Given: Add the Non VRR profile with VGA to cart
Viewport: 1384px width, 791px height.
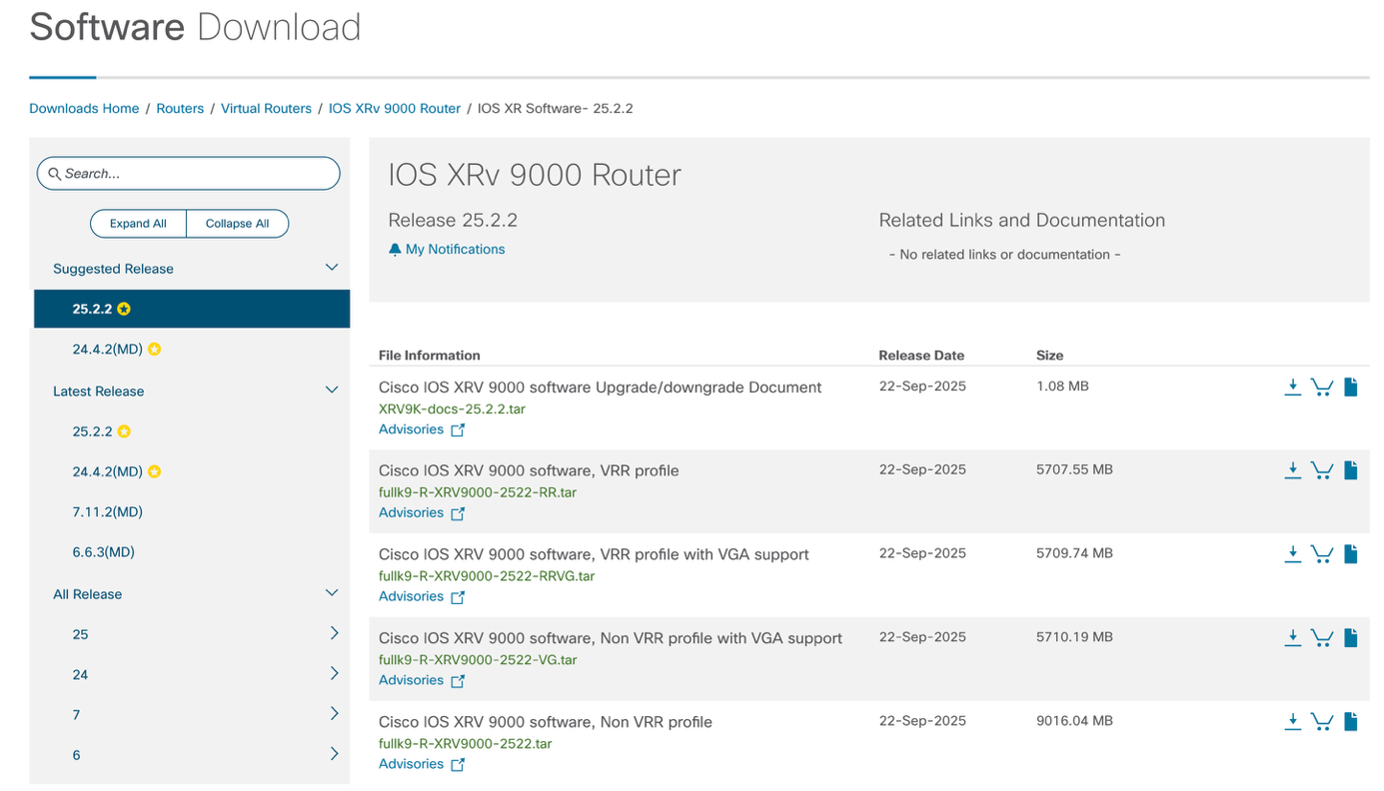Looking at the screenshot, I should click(x=1322, y=637).
